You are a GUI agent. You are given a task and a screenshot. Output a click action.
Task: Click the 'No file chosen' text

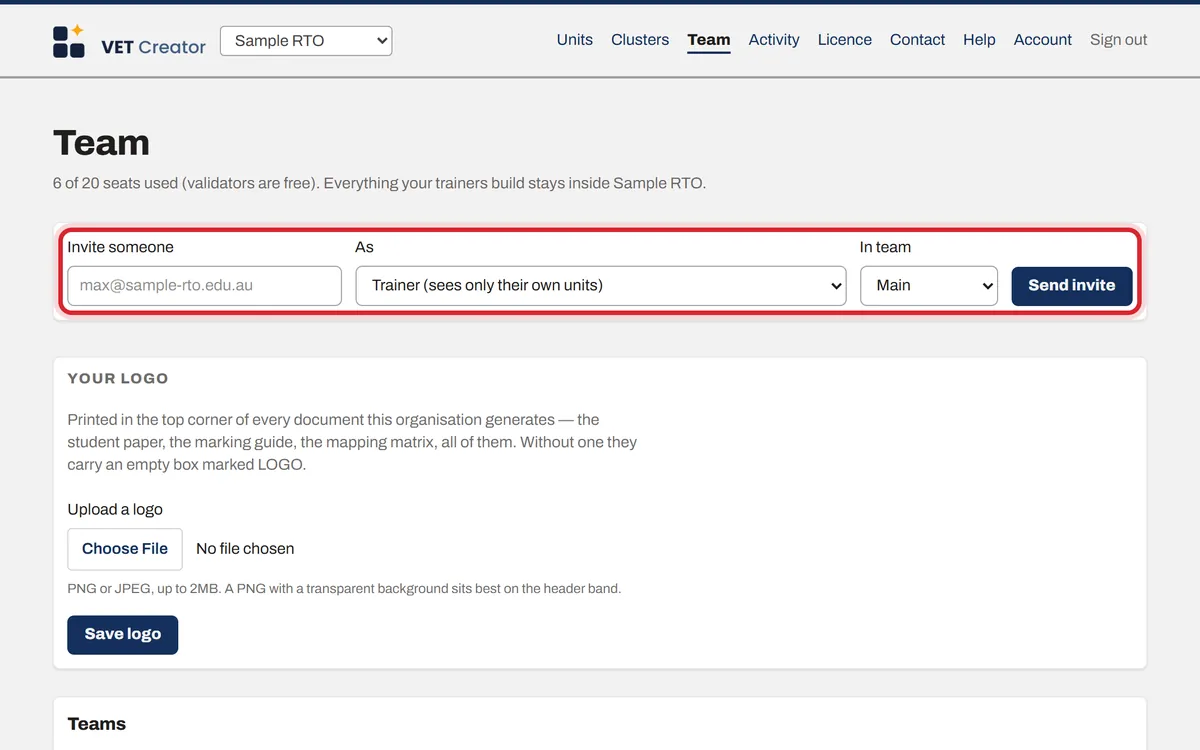(245, 549)
